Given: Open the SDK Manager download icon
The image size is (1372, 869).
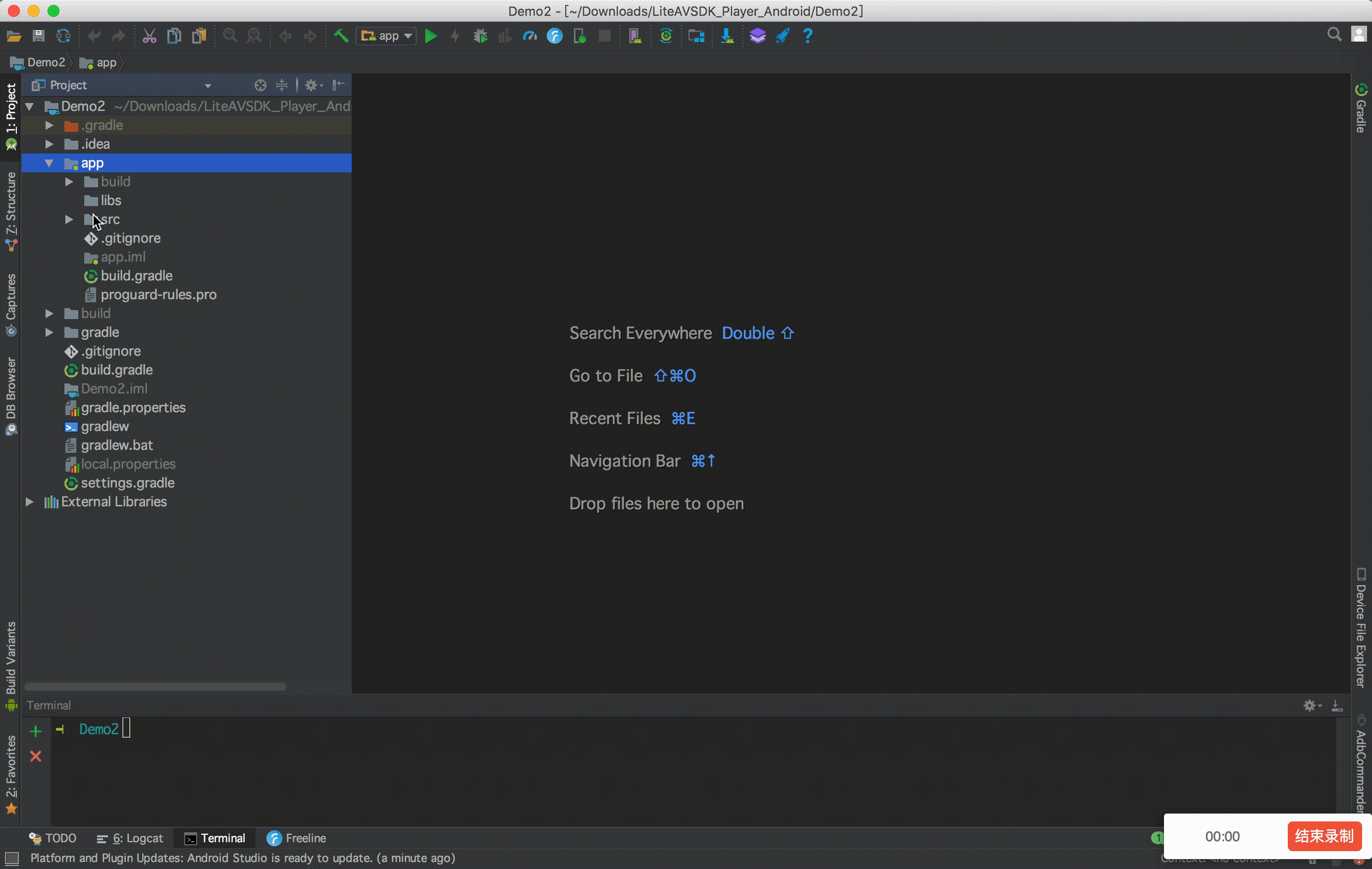Looking at the screenshot, I should [727, 37].
